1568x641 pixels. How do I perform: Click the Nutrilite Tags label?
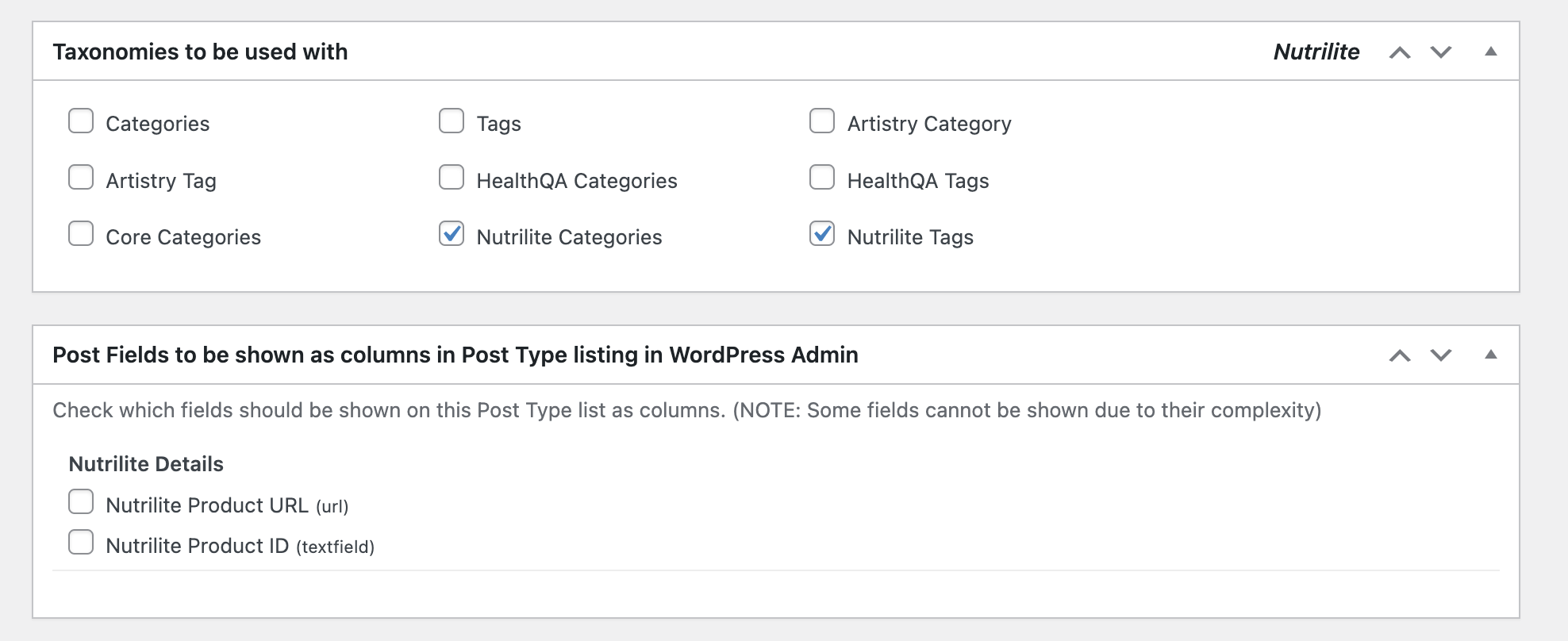click(x=910, y=237)
